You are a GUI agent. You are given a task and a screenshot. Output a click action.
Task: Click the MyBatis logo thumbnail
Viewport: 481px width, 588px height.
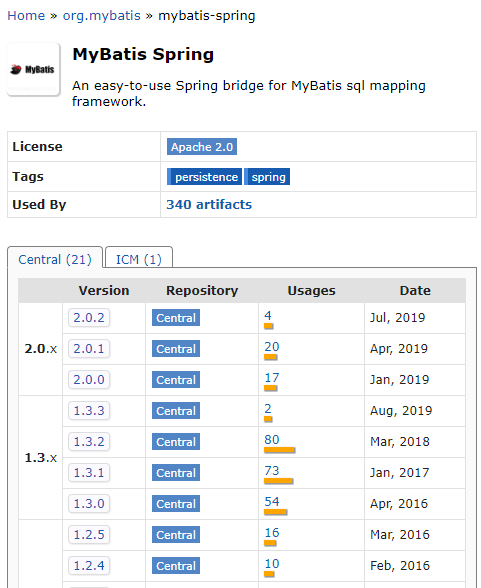(33, 69)
